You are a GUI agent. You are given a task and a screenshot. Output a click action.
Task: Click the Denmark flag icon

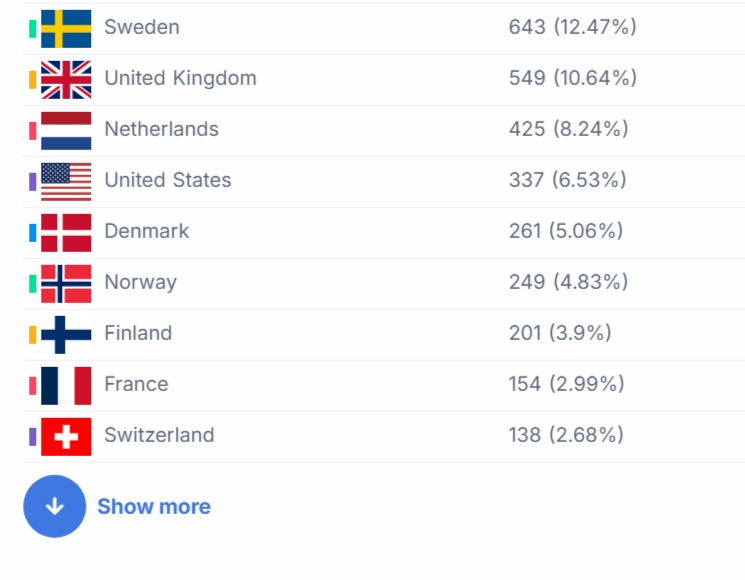pos(66,232)
